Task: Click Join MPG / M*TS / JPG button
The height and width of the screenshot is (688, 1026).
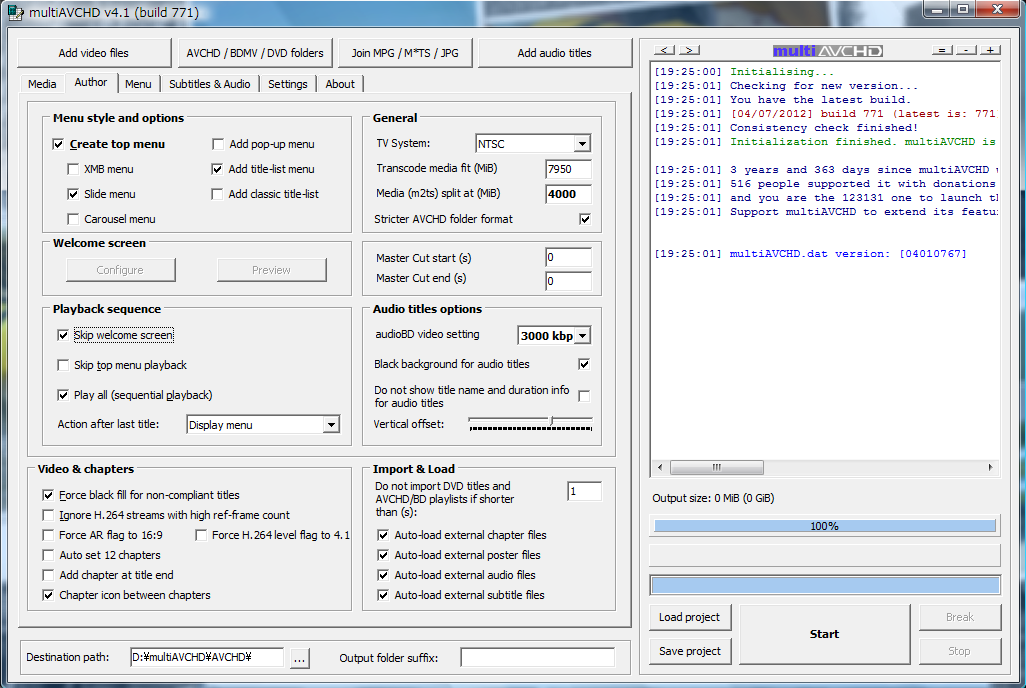Action: [x=405, y=53]
